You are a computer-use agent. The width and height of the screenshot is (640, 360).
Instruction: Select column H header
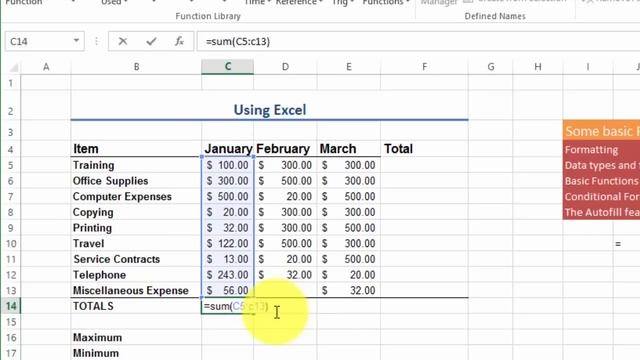pos(538,67)
